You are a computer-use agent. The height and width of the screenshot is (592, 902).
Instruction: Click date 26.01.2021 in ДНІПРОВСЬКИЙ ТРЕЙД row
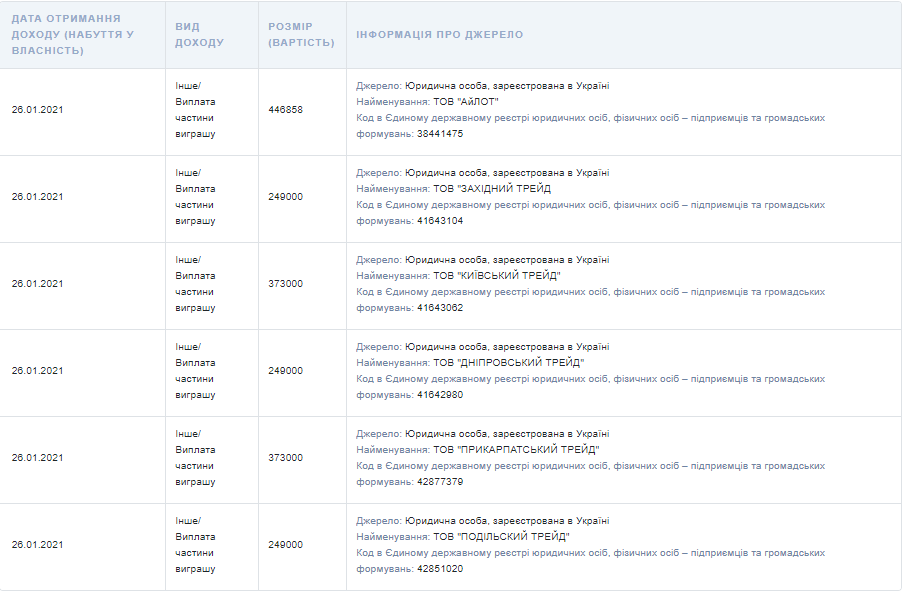pos(37,371)
